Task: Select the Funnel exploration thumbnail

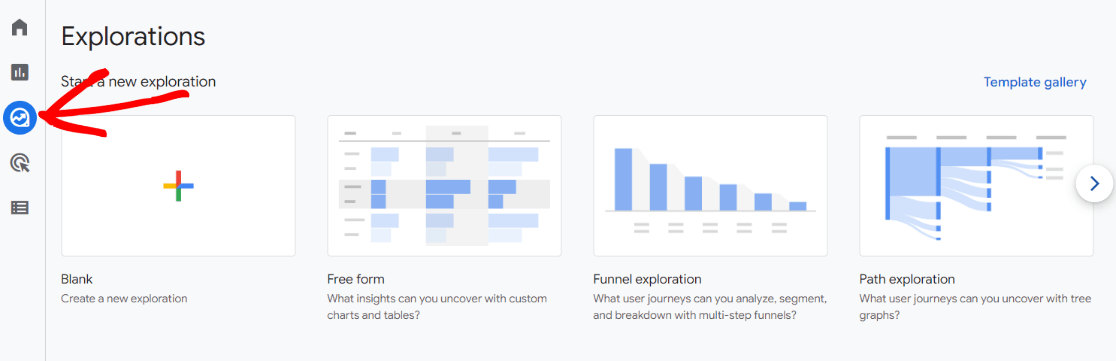Action: pyautogui.click(x=710, y=186)
